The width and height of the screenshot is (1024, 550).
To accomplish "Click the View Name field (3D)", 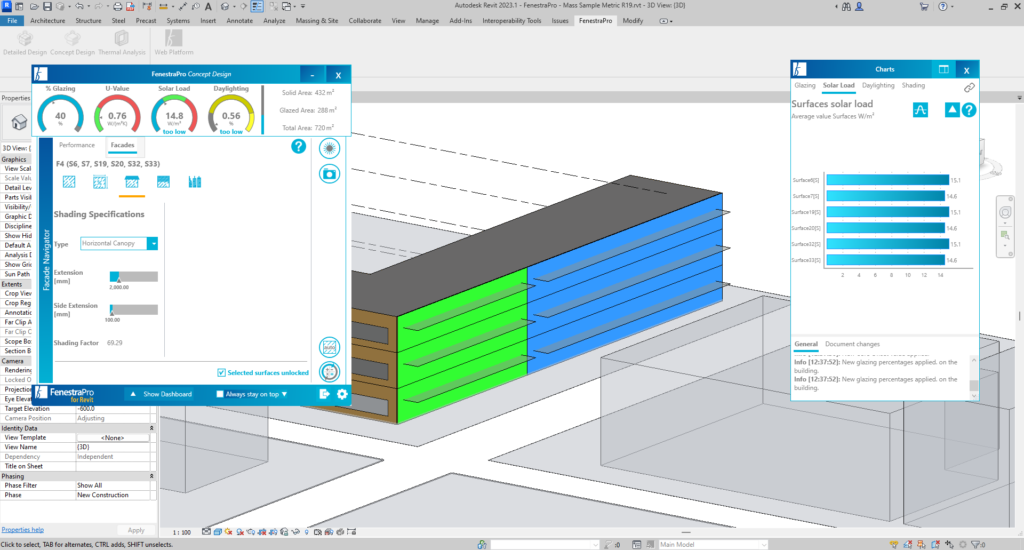I will pyautogui.click(x=112, y=447).
